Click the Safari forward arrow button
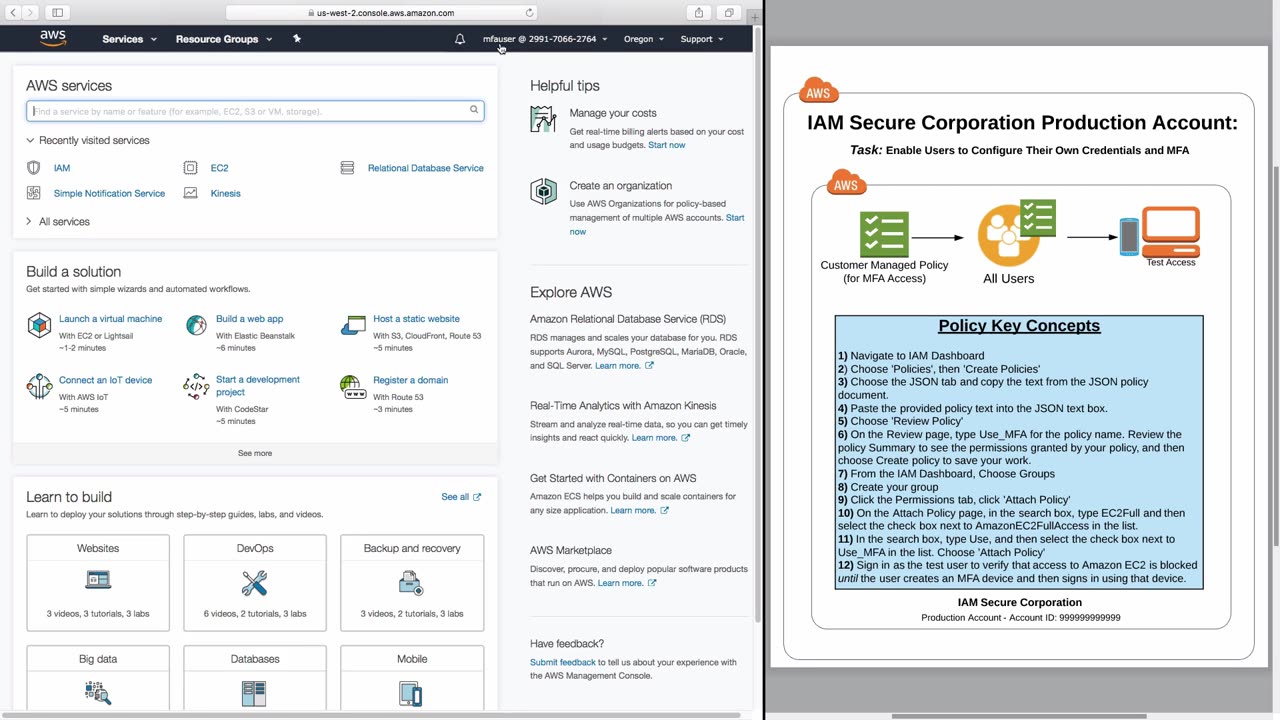This screenshot has height=720, width=1280. point(30,13)
